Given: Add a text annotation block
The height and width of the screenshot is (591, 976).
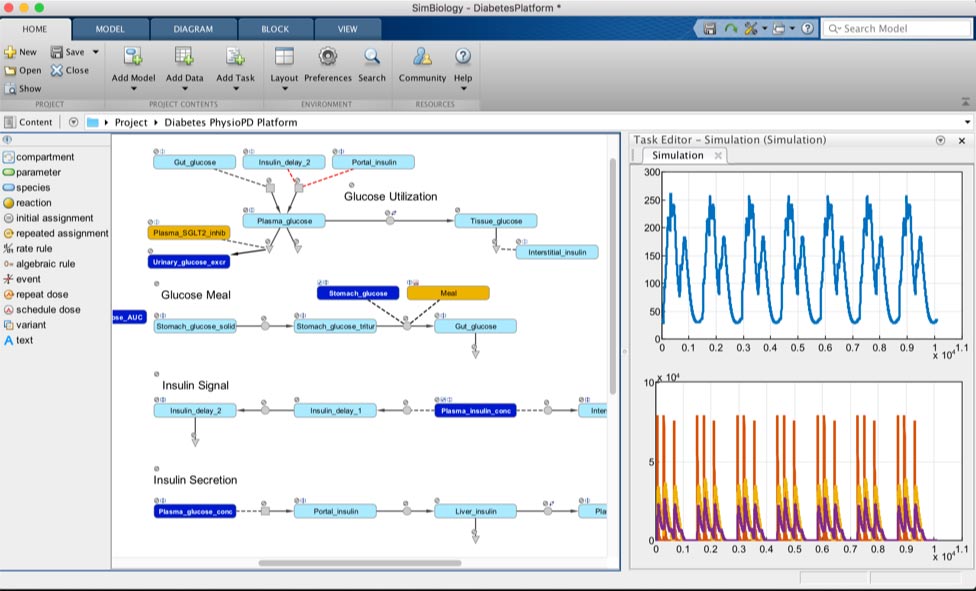Looking at the screenshot, I should tap(9, 341).
